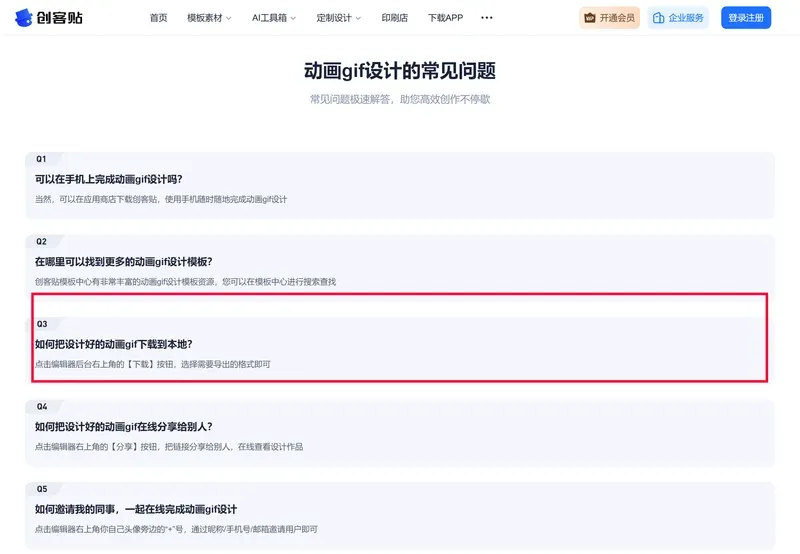
Task: Open the 印刷店 nav item
Action: [x=394, y=18]
